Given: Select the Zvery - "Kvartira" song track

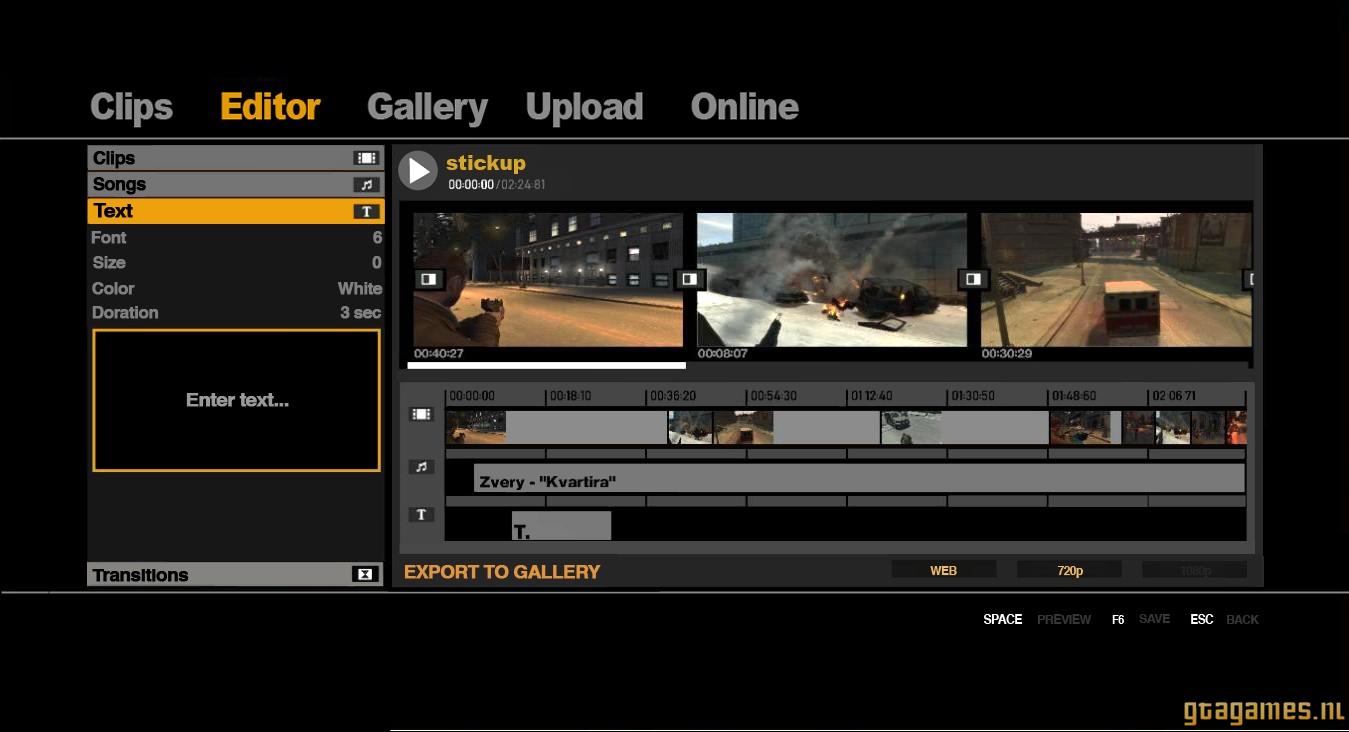Looking at the screenshot, I should pyautogui.click(x=859, y=478).
